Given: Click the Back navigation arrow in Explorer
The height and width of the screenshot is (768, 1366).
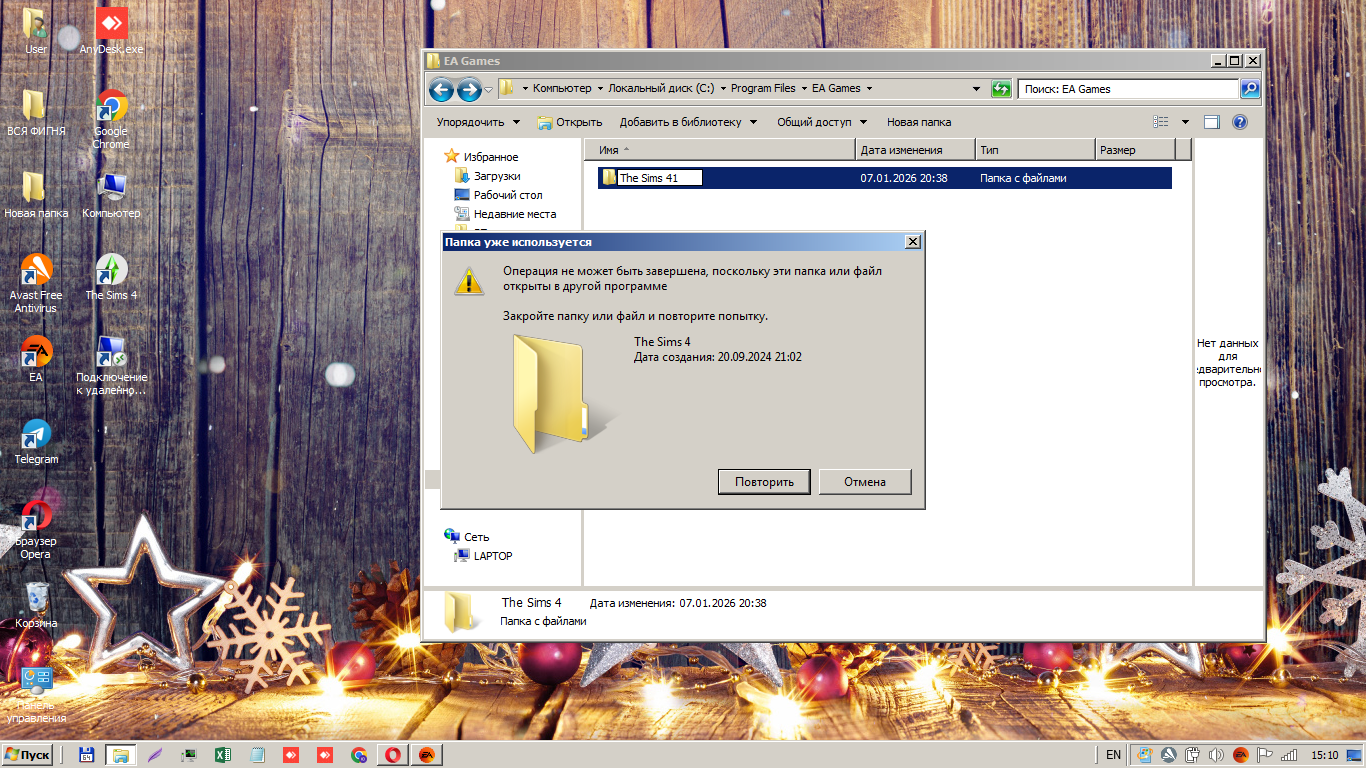Looking at the screenshot, I should pyautogui.click(x=441, y=89).
